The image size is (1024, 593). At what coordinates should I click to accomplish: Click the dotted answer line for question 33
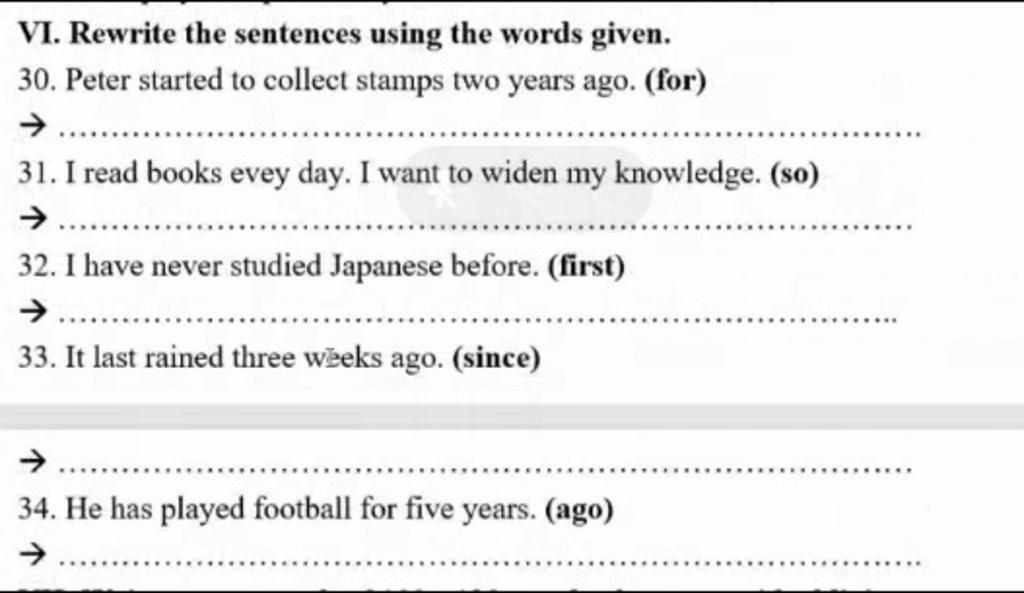click(486, 468)
